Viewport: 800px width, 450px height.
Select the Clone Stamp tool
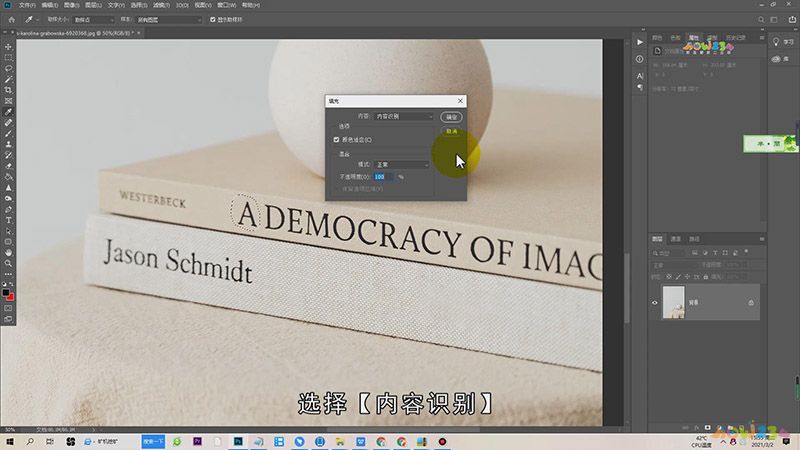point(8,144)
